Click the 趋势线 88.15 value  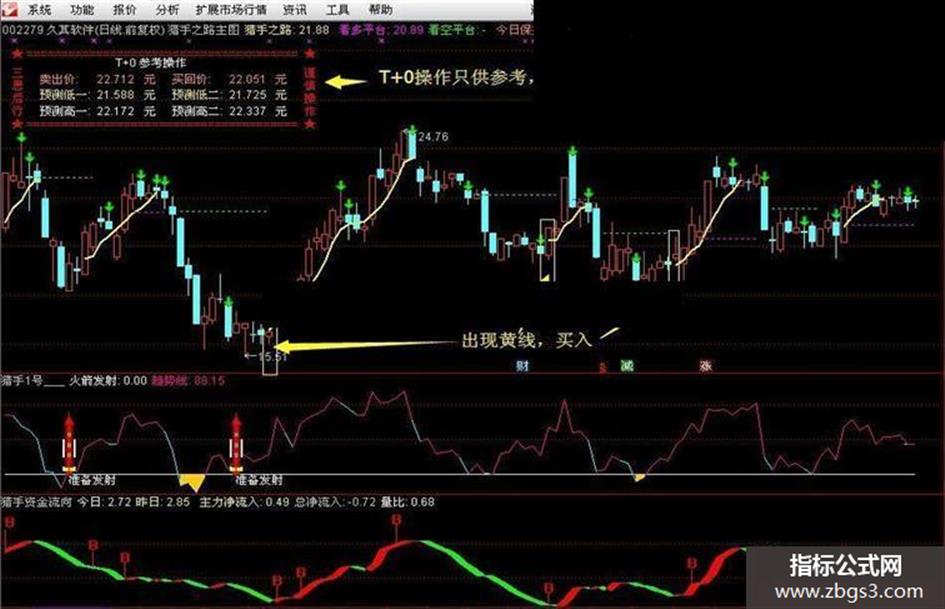click(188, 380)
